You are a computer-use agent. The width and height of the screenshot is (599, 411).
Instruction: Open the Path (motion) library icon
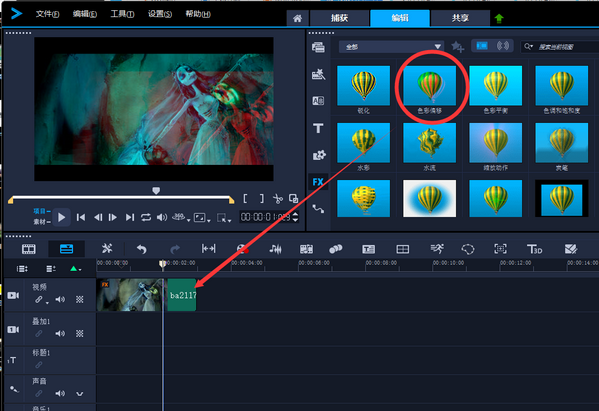pyautogui.click(x=318, y=209)
